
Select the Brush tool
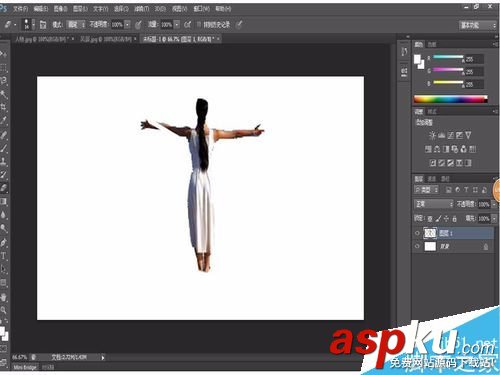3,148
